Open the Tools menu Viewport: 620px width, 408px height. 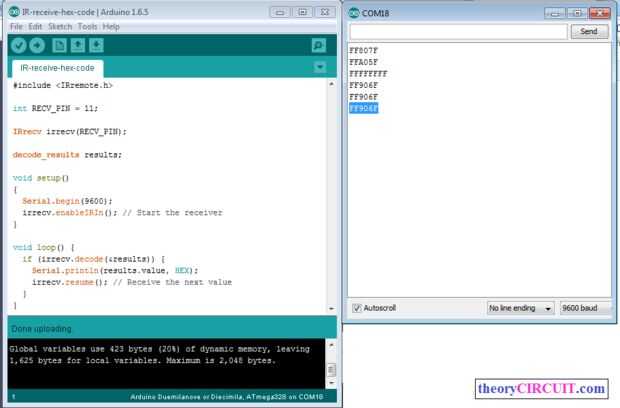point(87,26)
